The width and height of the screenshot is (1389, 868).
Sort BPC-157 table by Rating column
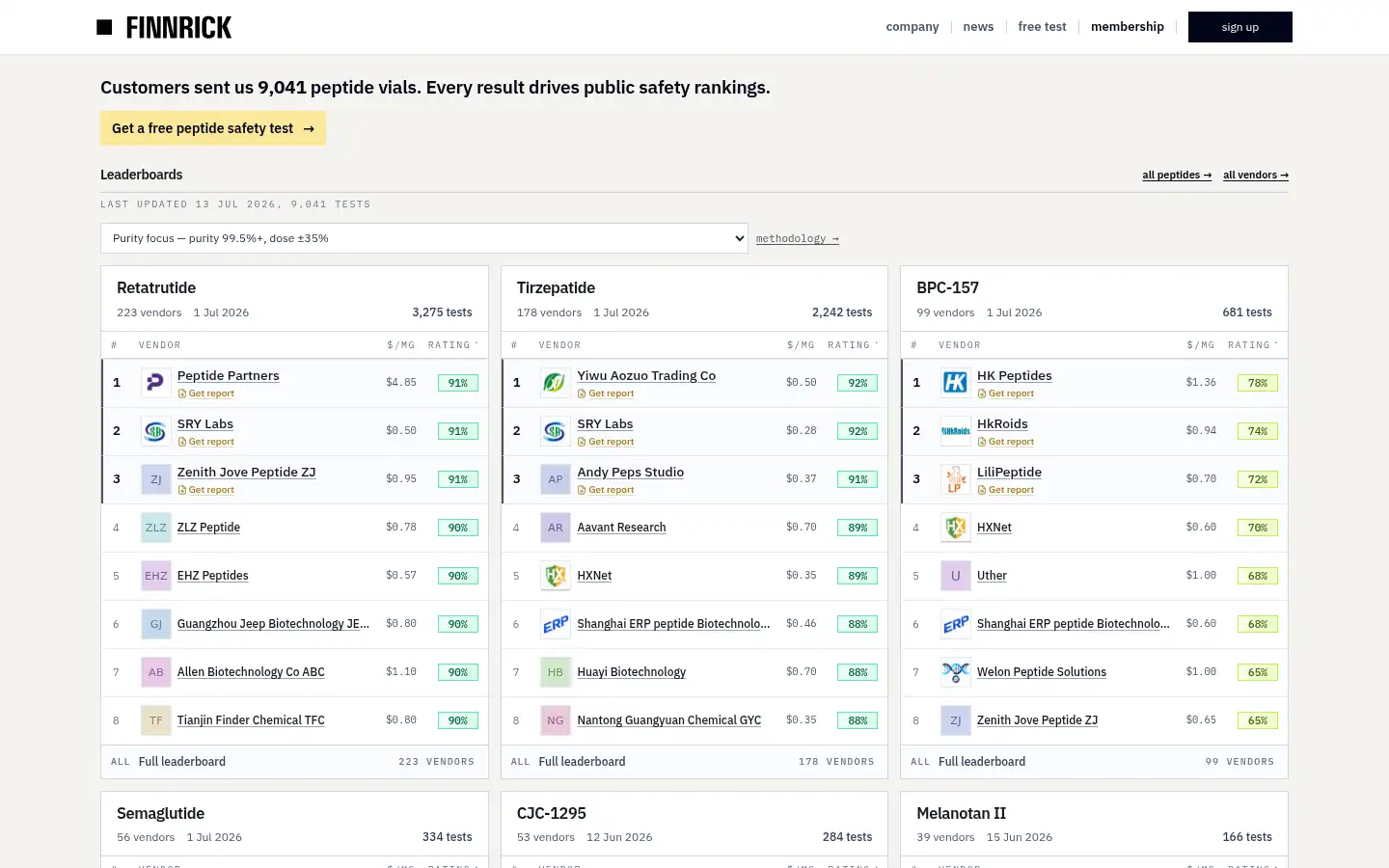1252,345
